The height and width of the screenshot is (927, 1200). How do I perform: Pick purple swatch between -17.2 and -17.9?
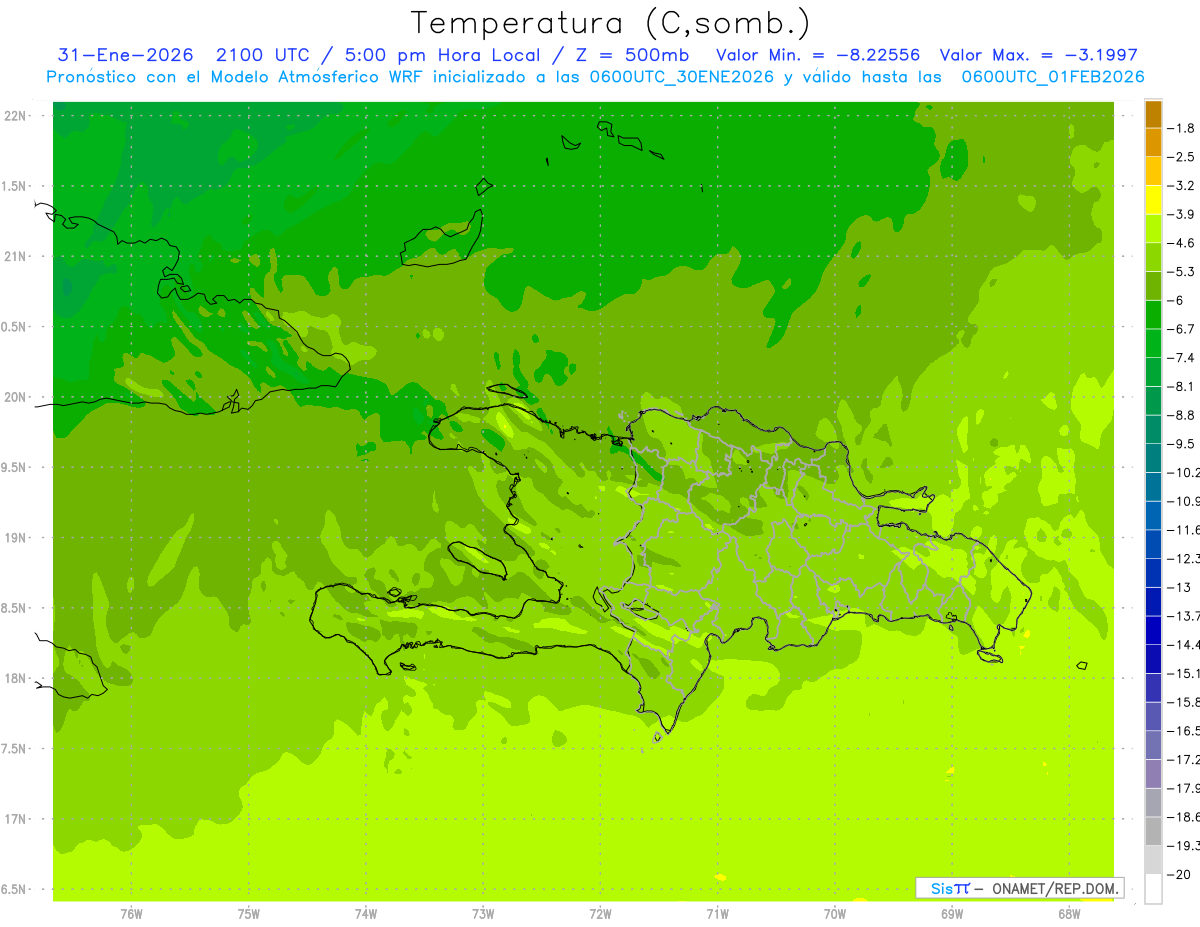point(1153,773)
